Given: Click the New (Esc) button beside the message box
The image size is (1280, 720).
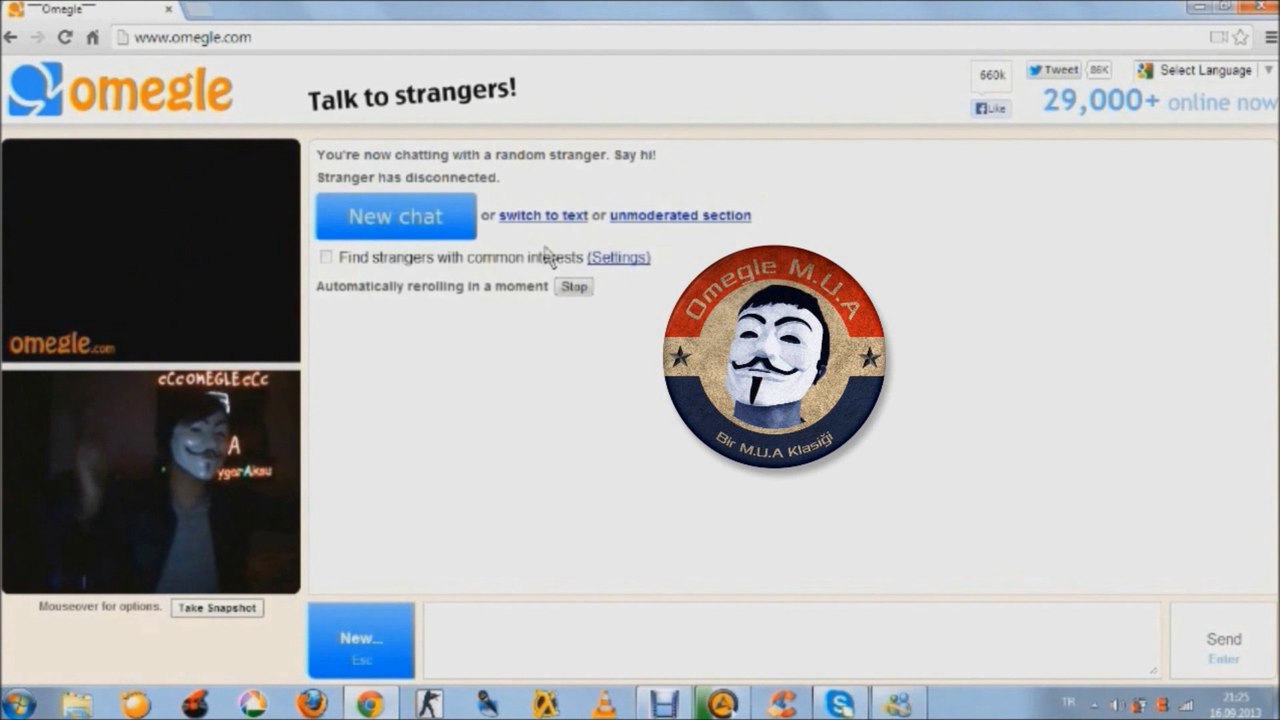Looking at the screenshot, I should click(361, 641).
